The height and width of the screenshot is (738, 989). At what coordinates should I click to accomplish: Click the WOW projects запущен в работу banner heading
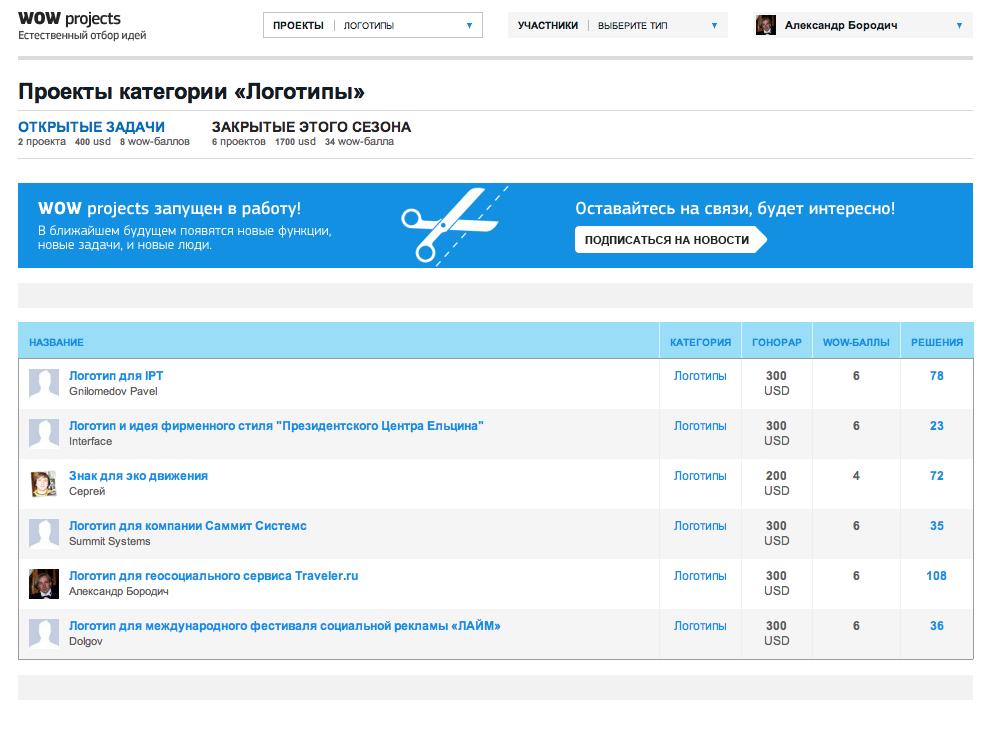pos(169,208)
